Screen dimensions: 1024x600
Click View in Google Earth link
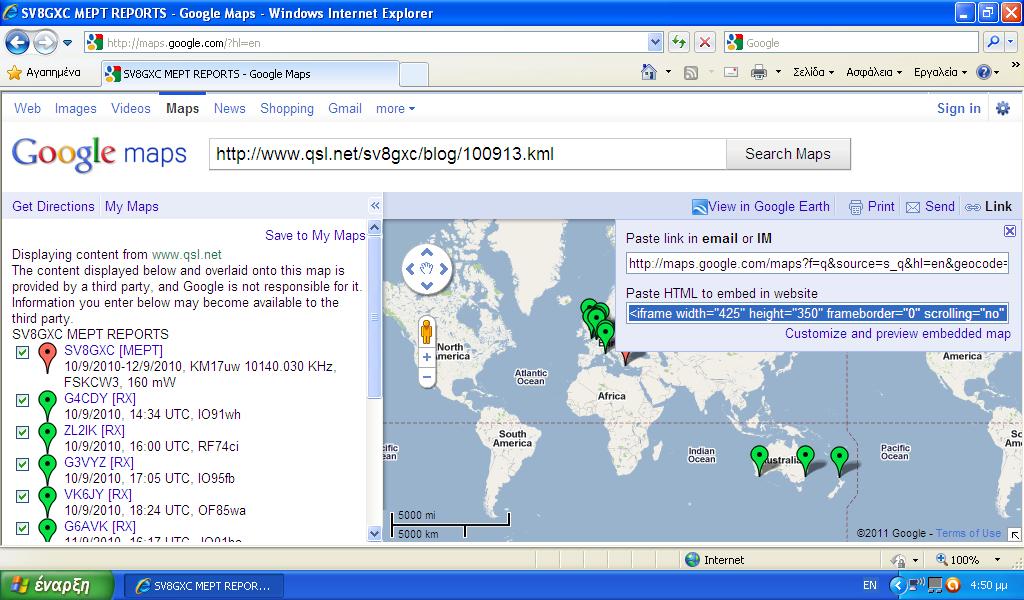coord(761,206)
